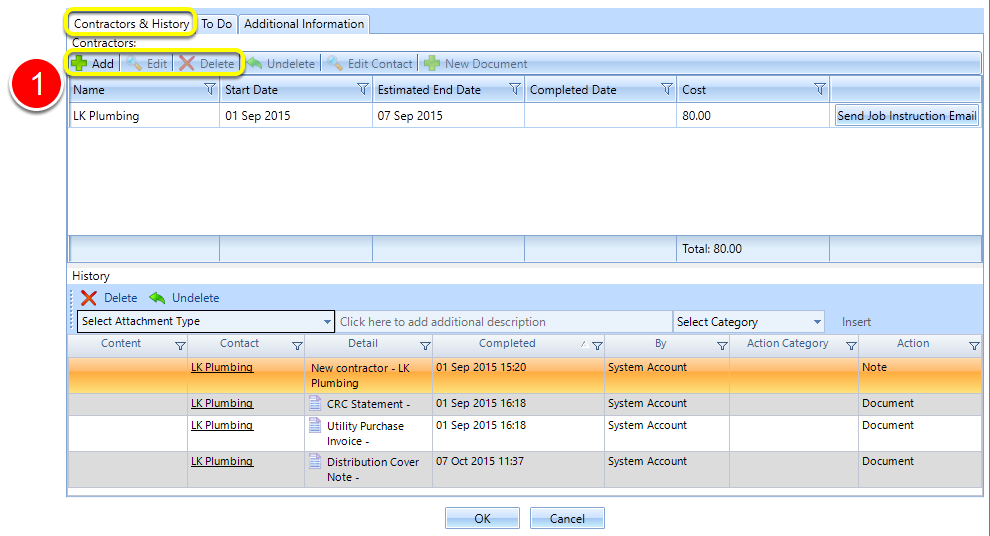The width and height of the screenshot is (990, 536).
Task: Select the 'CRC Statement -' detail text
Action: (x=369, y=403)
